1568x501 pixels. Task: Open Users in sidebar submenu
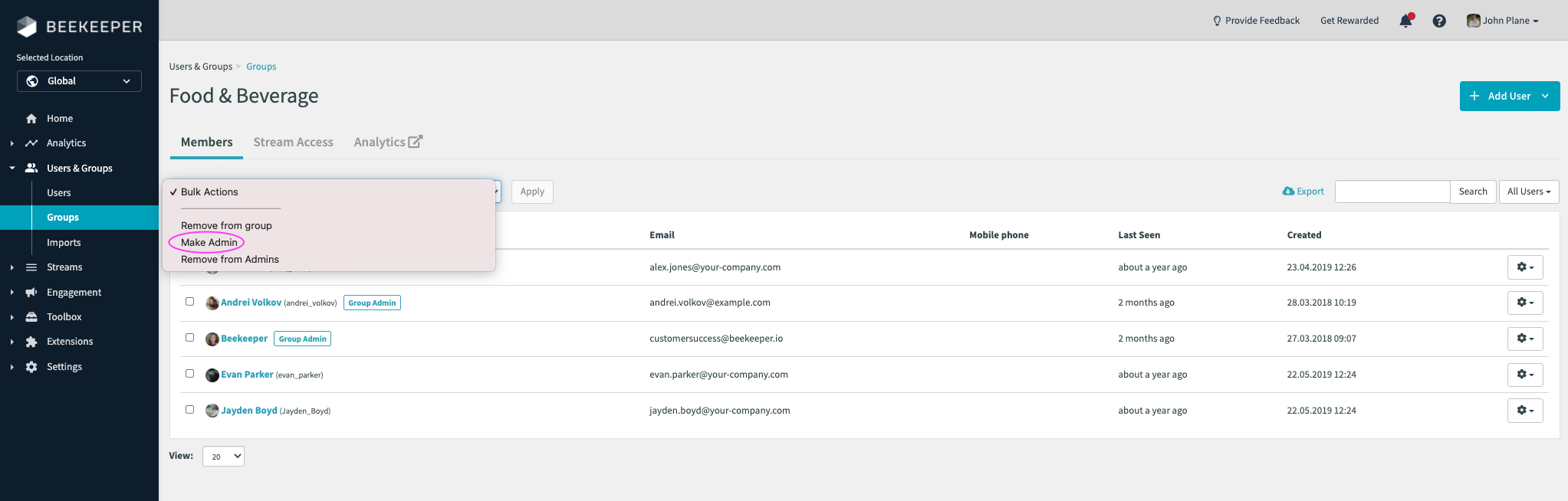click(x=59, y=193)
